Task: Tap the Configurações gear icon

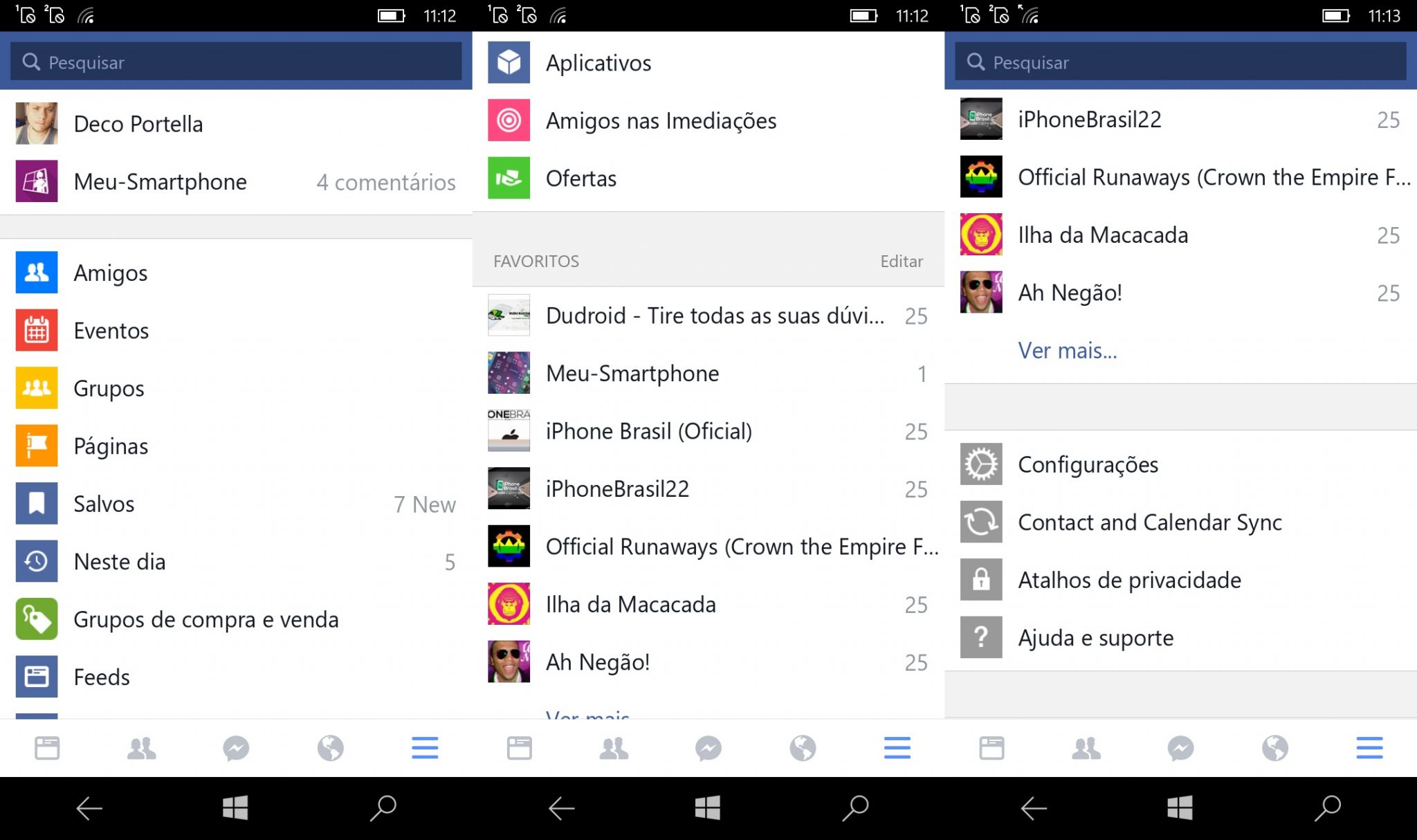Action: (x=981, y=464)
